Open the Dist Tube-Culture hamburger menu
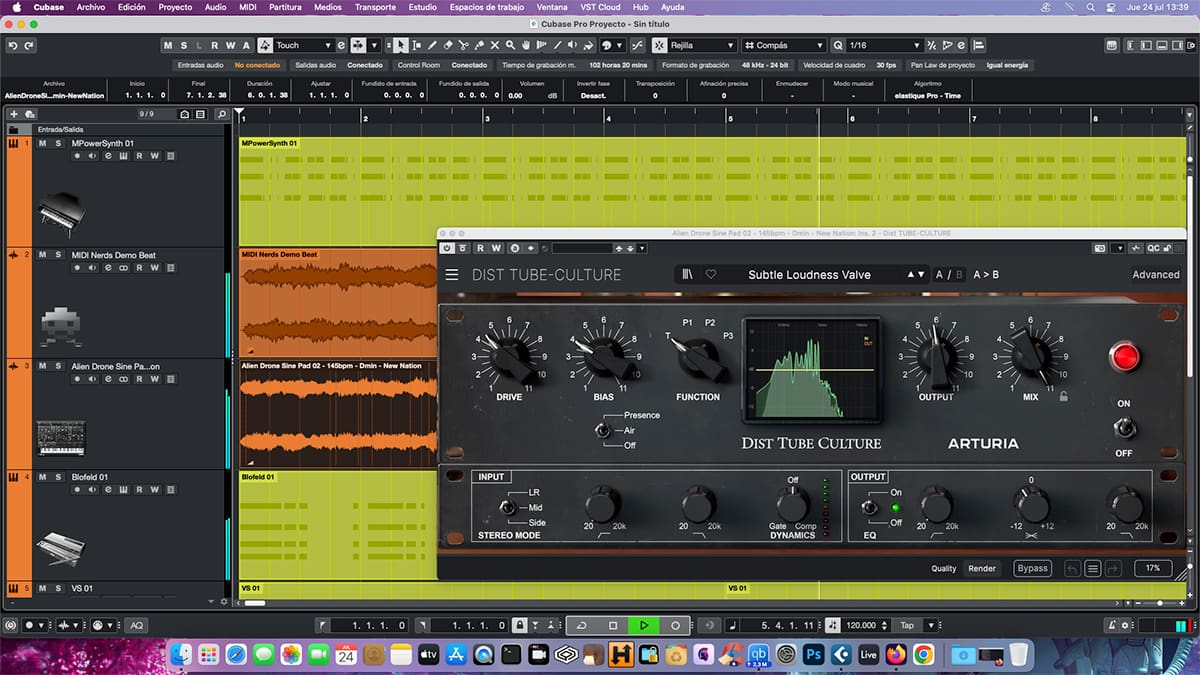 (x=452, y=275)
